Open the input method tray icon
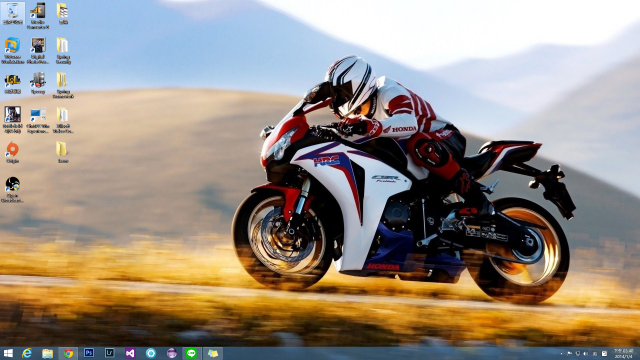 (604, 354)
